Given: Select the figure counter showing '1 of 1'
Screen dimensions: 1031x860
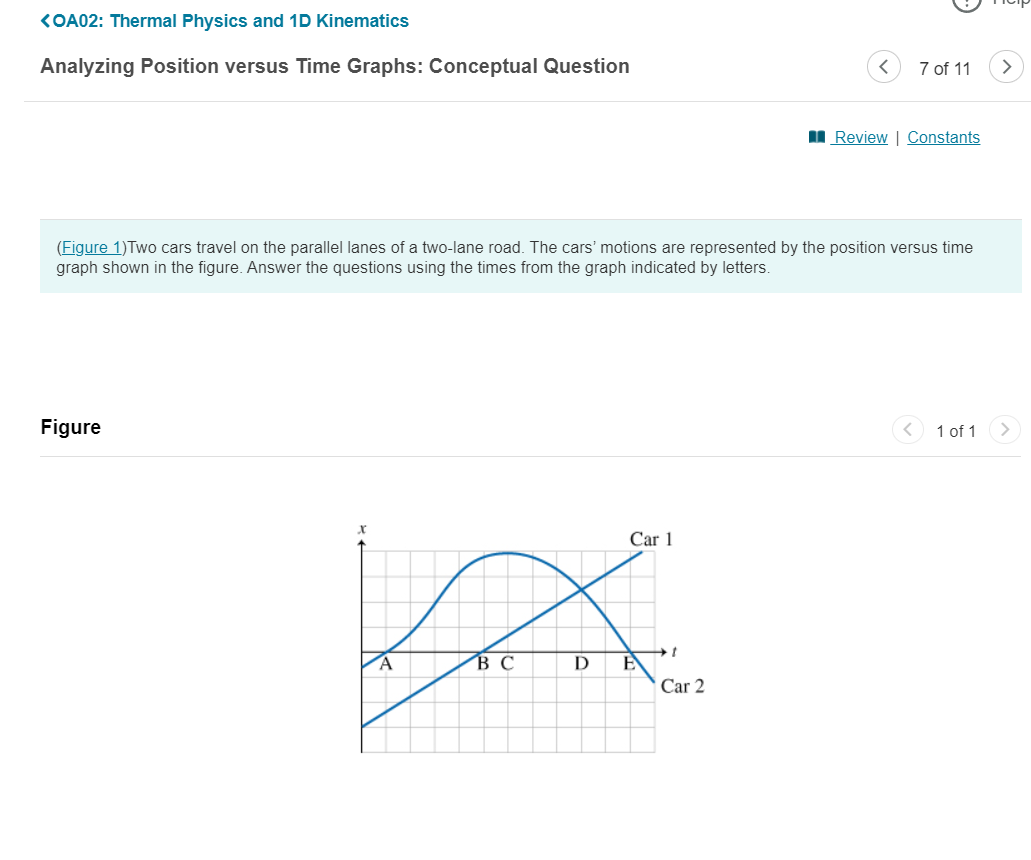Looking at the screenshot, I should tap(956, 430).
